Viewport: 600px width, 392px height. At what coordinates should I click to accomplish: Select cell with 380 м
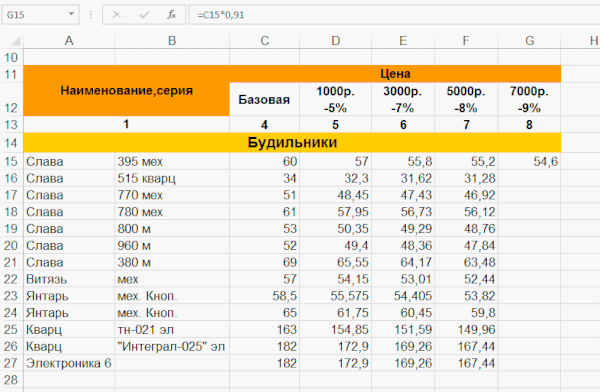172,262
